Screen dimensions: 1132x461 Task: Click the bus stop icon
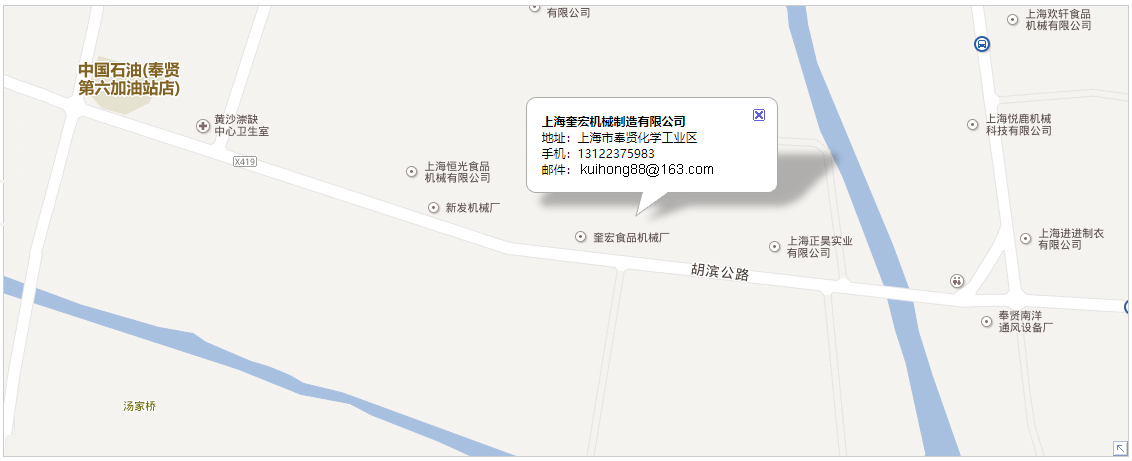tap(981, 45)
